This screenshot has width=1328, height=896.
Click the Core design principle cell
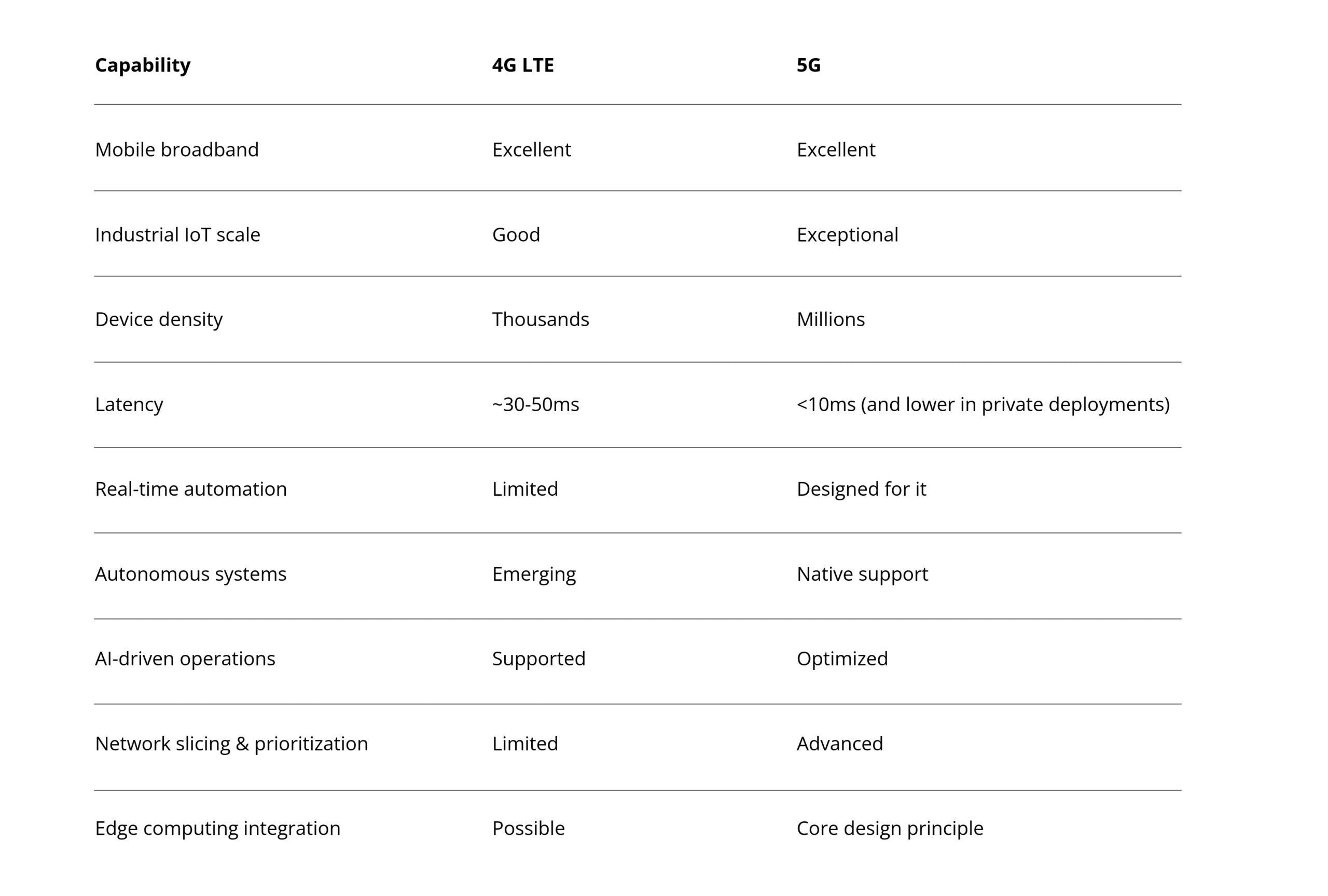[890, 829]
